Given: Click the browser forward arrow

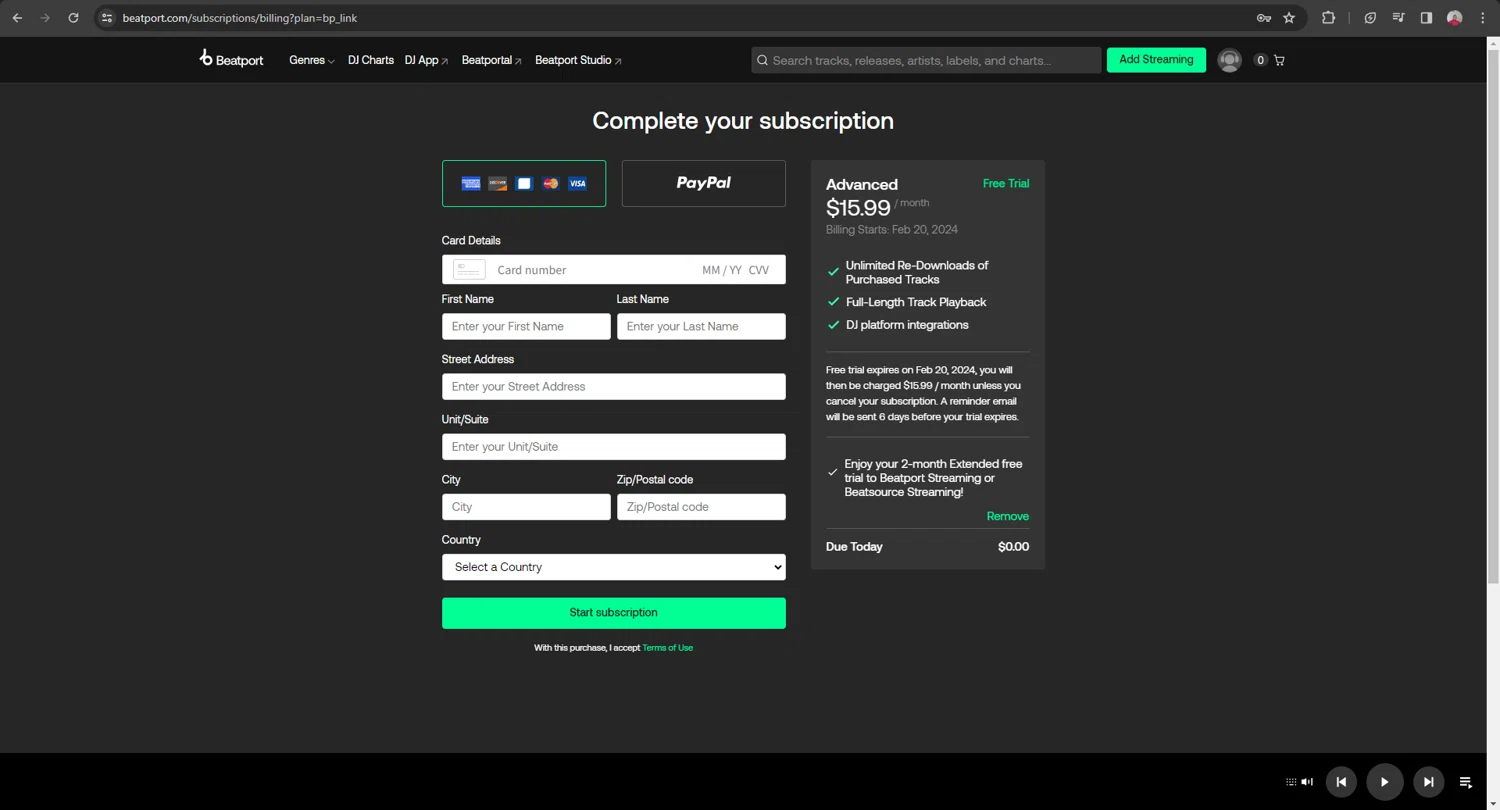Looking at the screenshot, I should (x=45, y=18).
